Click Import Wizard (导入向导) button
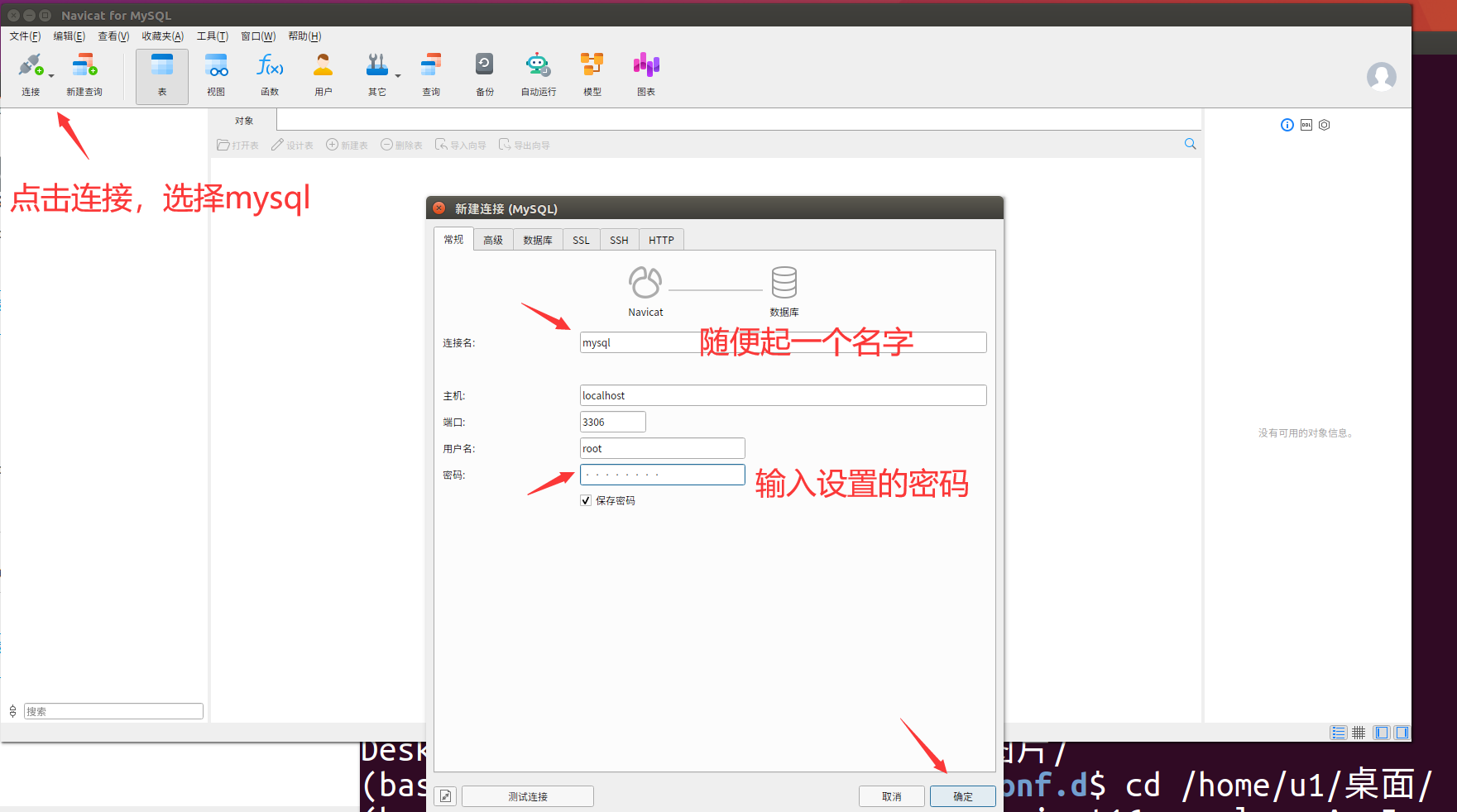Screen dimensions: 1457x812 click(x=461, y=145)
